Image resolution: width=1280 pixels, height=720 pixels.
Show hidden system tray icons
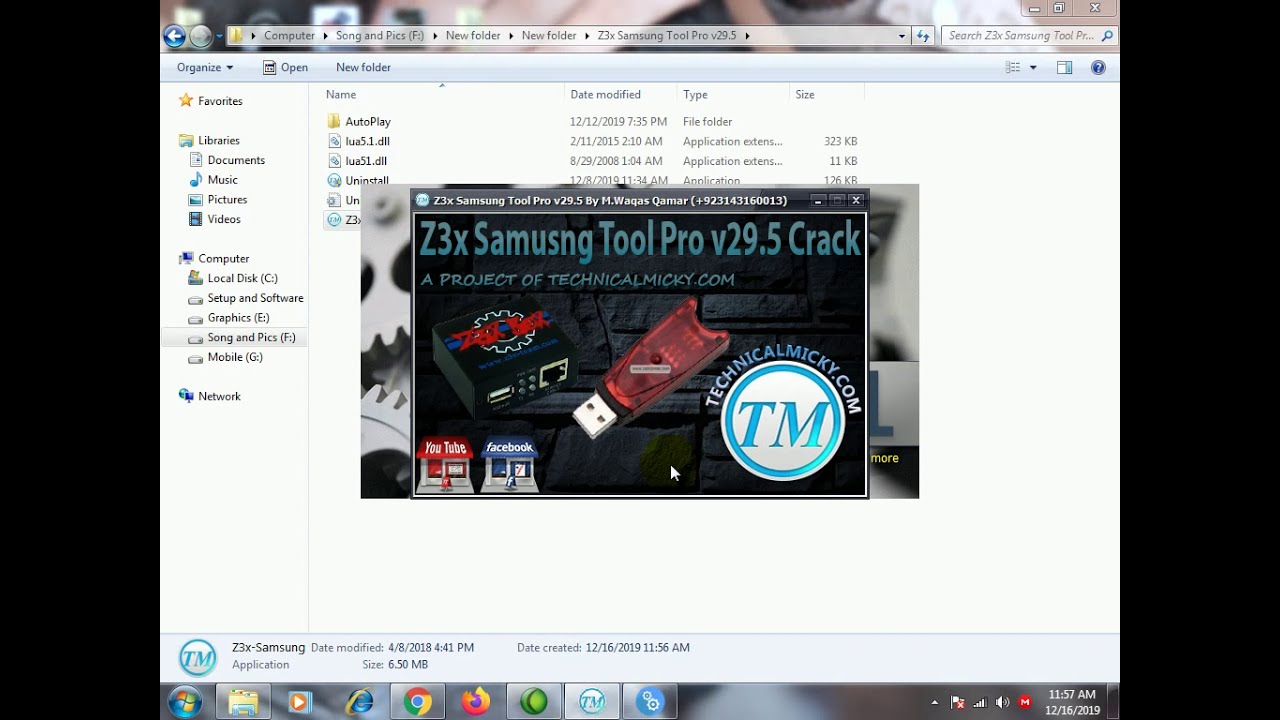[x=935, y=703]
